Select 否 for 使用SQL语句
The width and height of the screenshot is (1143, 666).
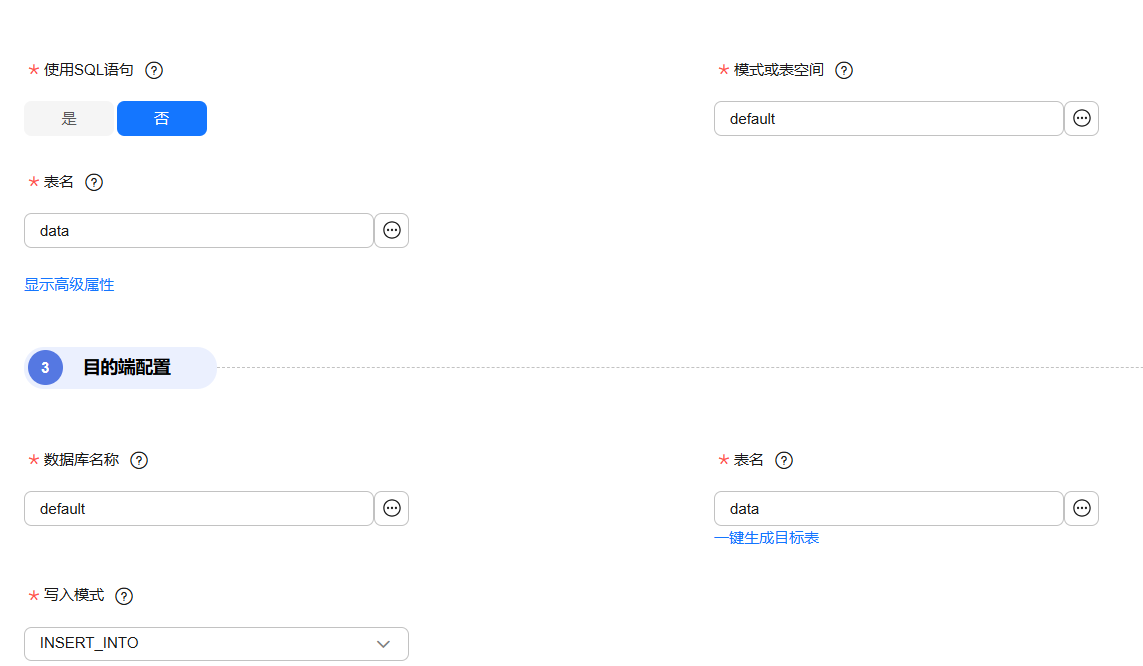pos(162,118)
